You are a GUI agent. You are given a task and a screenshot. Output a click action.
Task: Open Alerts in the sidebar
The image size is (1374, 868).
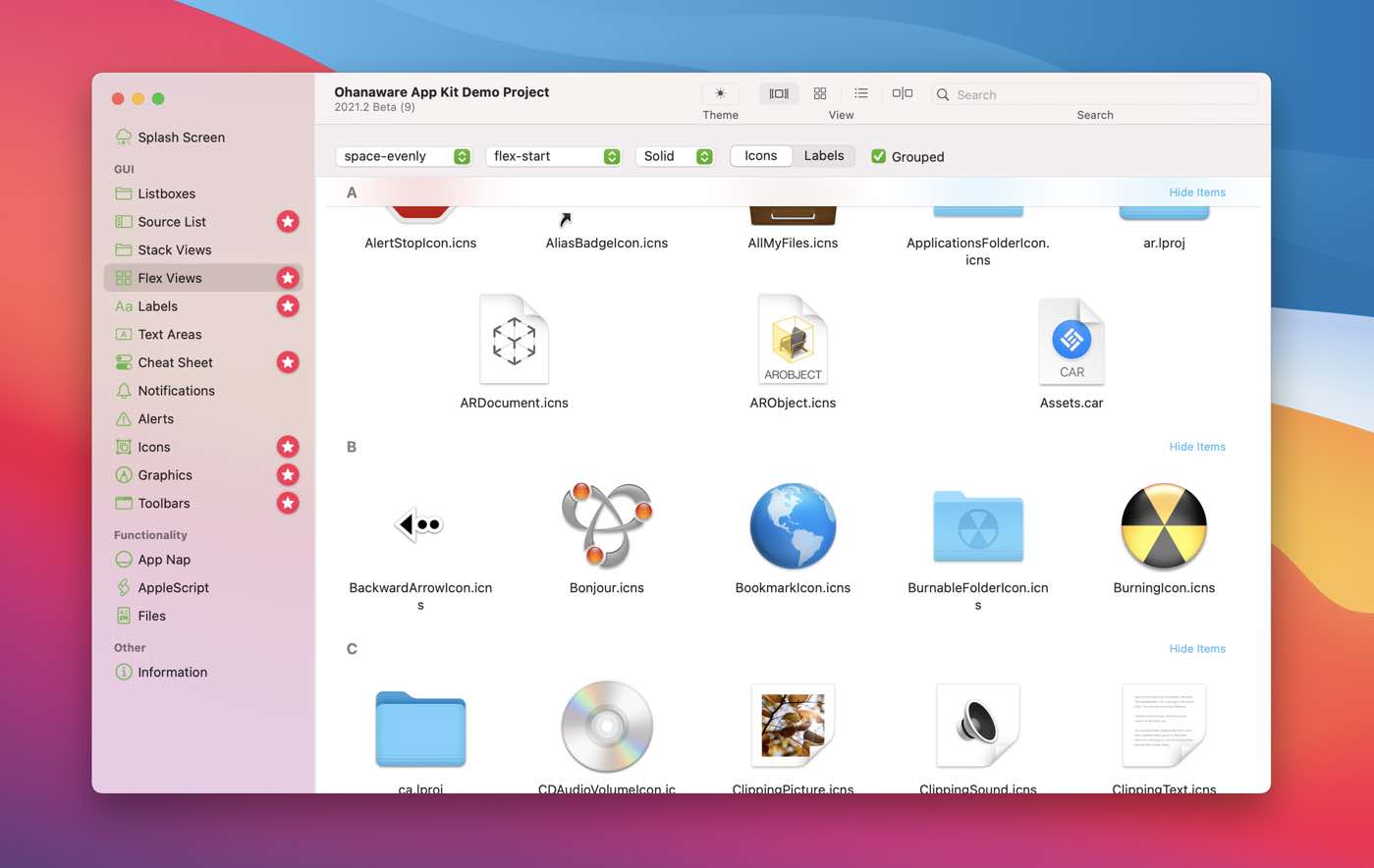[x=203, y=419]
